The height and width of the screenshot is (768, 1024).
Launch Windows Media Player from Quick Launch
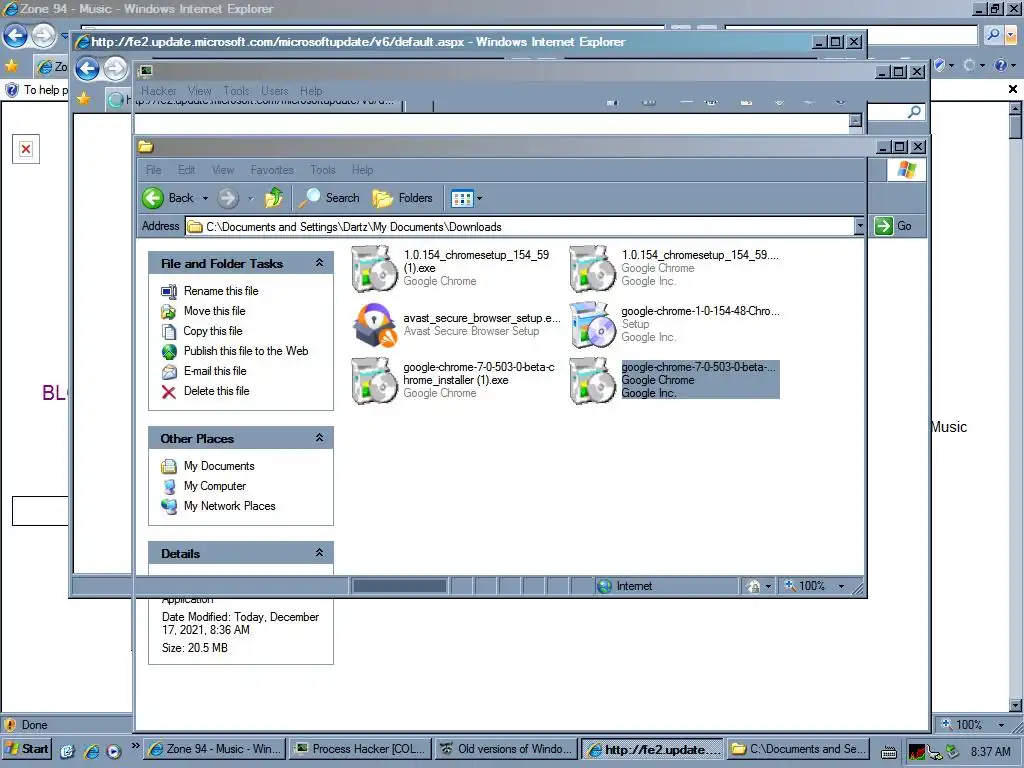pyautogui.click(x=113, y=751)
